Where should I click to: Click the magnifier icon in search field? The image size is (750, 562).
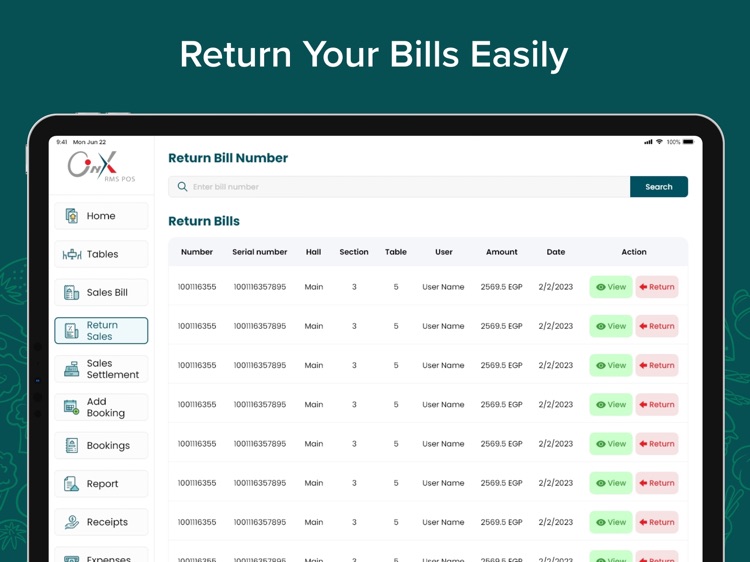coord(182,187)
